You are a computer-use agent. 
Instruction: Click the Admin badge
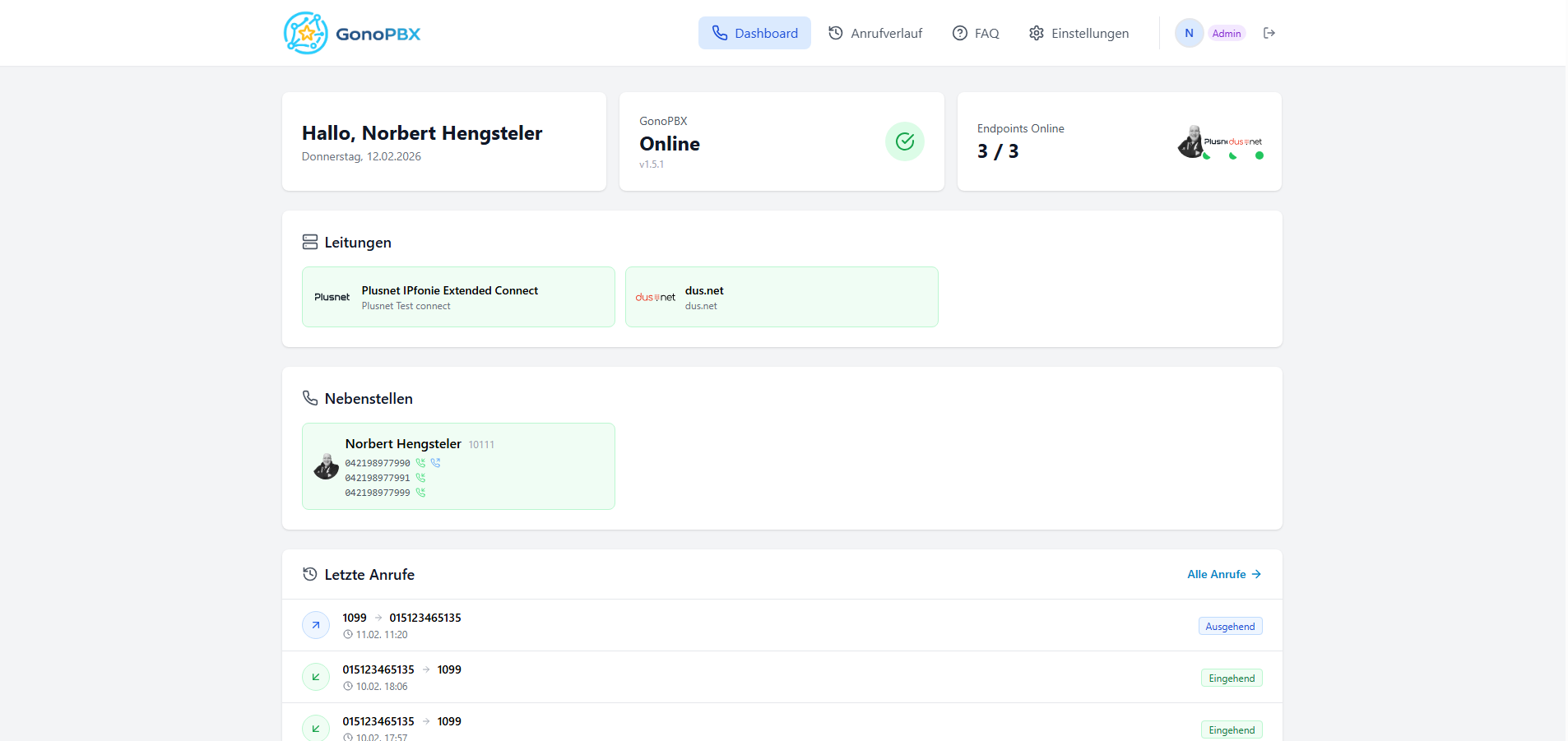[x=1227, y=33]
